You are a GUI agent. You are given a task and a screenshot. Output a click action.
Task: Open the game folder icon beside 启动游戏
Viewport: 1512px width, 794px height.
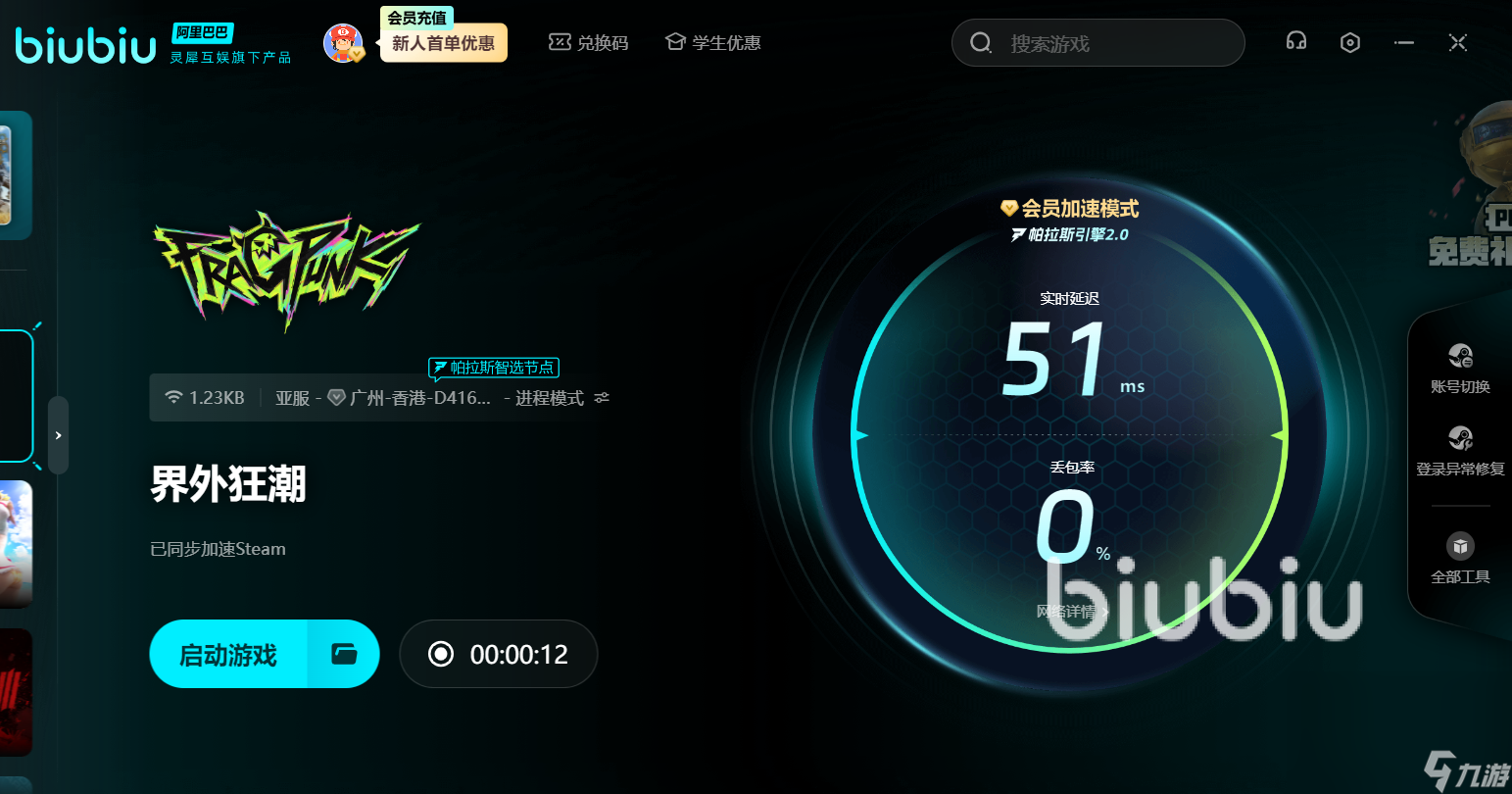[344, 654]
